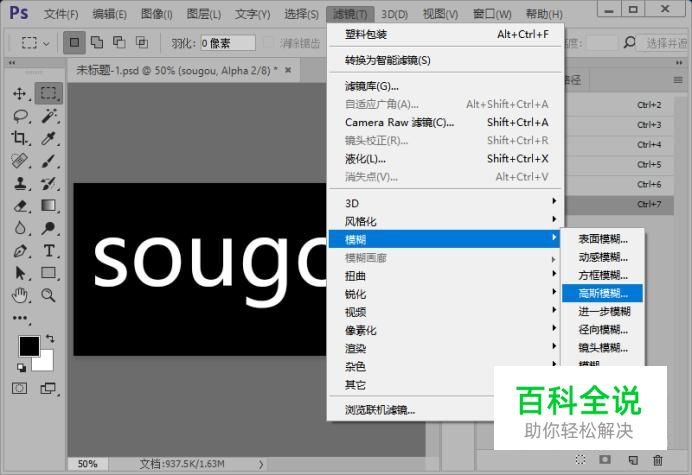Choose Intersect with Selection mode

142,42
